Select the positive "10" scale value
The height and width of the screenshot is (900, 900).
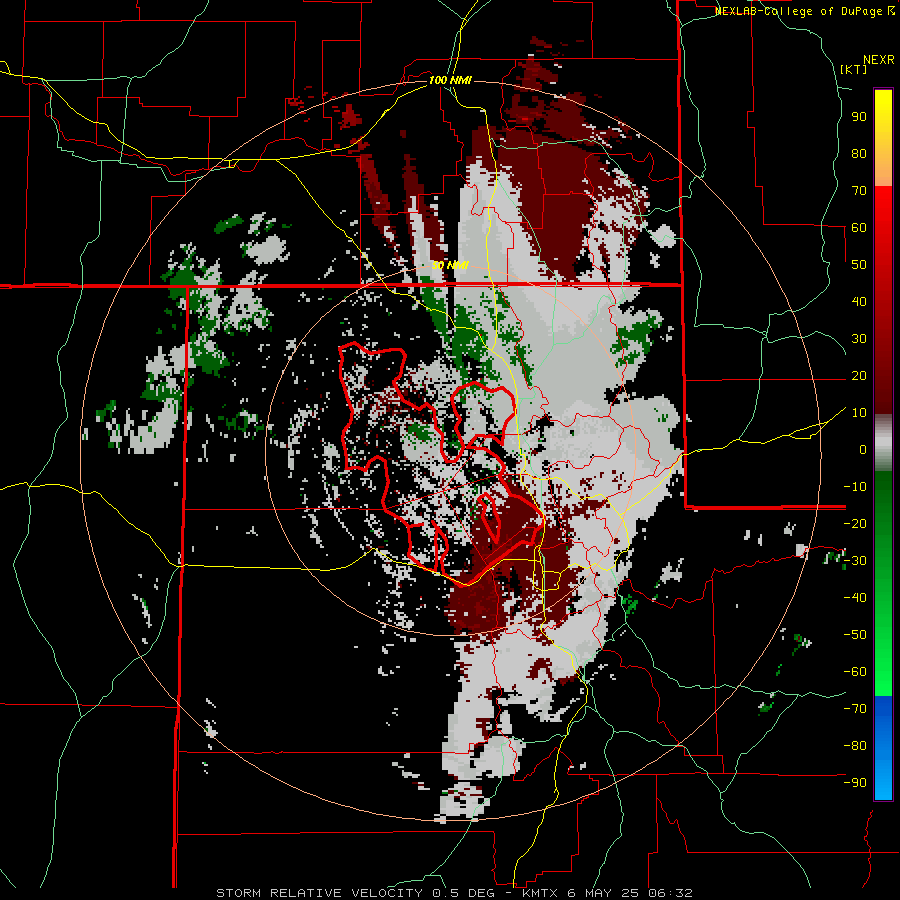pos(859,413)
